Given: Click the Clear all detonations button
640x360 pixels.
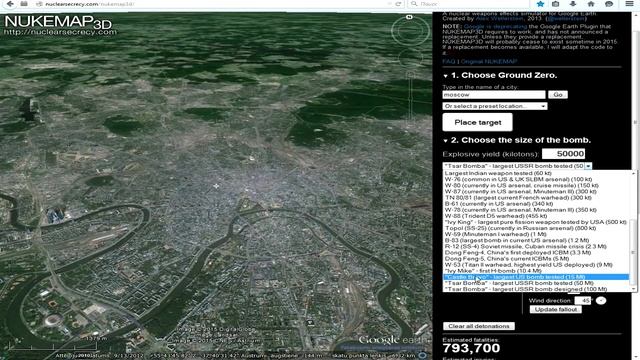Looking at the screenshot, I should [x=478, y=326].
